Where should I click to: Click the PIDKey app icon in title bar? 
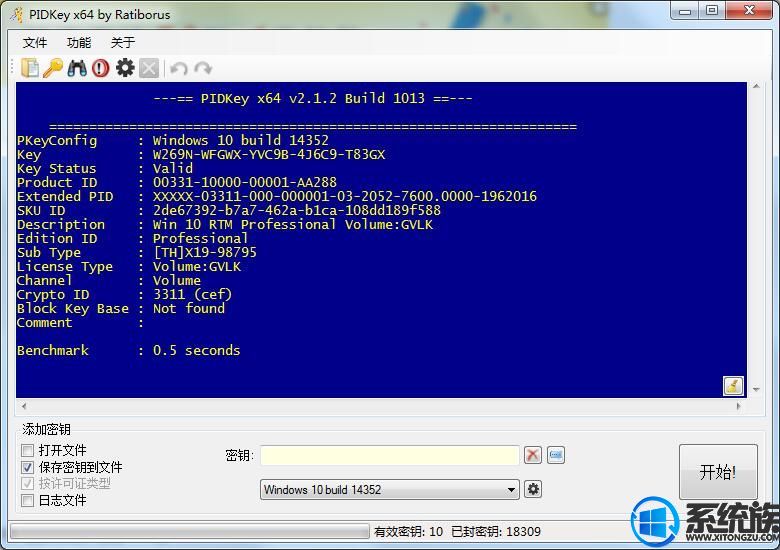tap(17, 14)
